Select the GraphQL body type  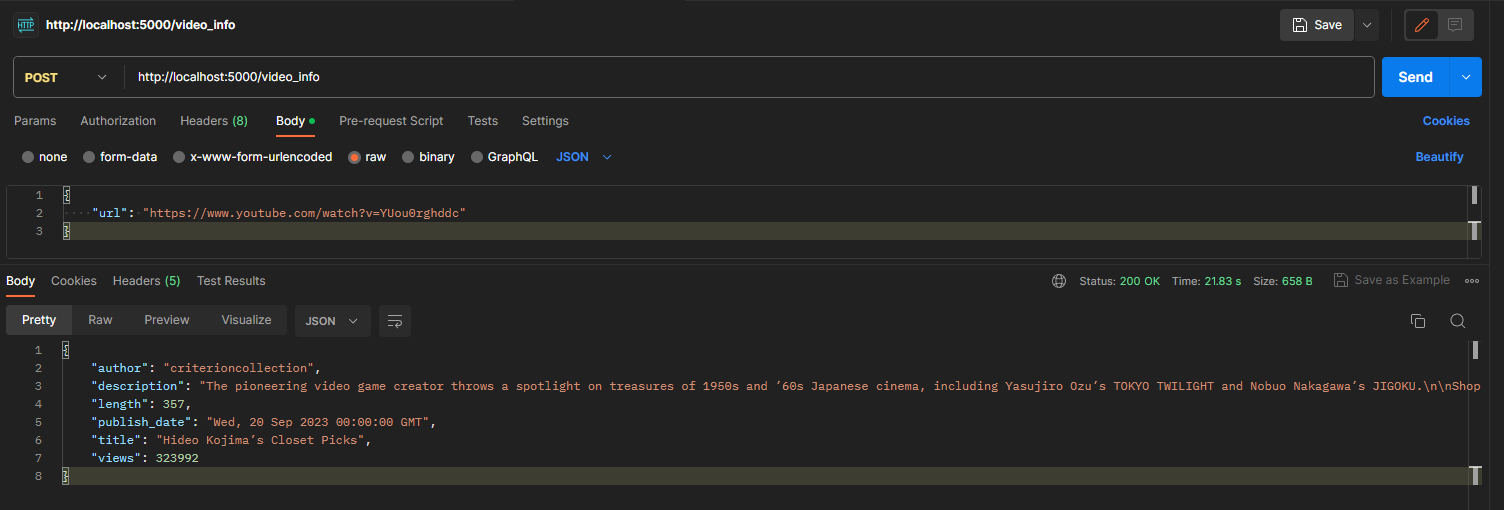pos(504,157)
